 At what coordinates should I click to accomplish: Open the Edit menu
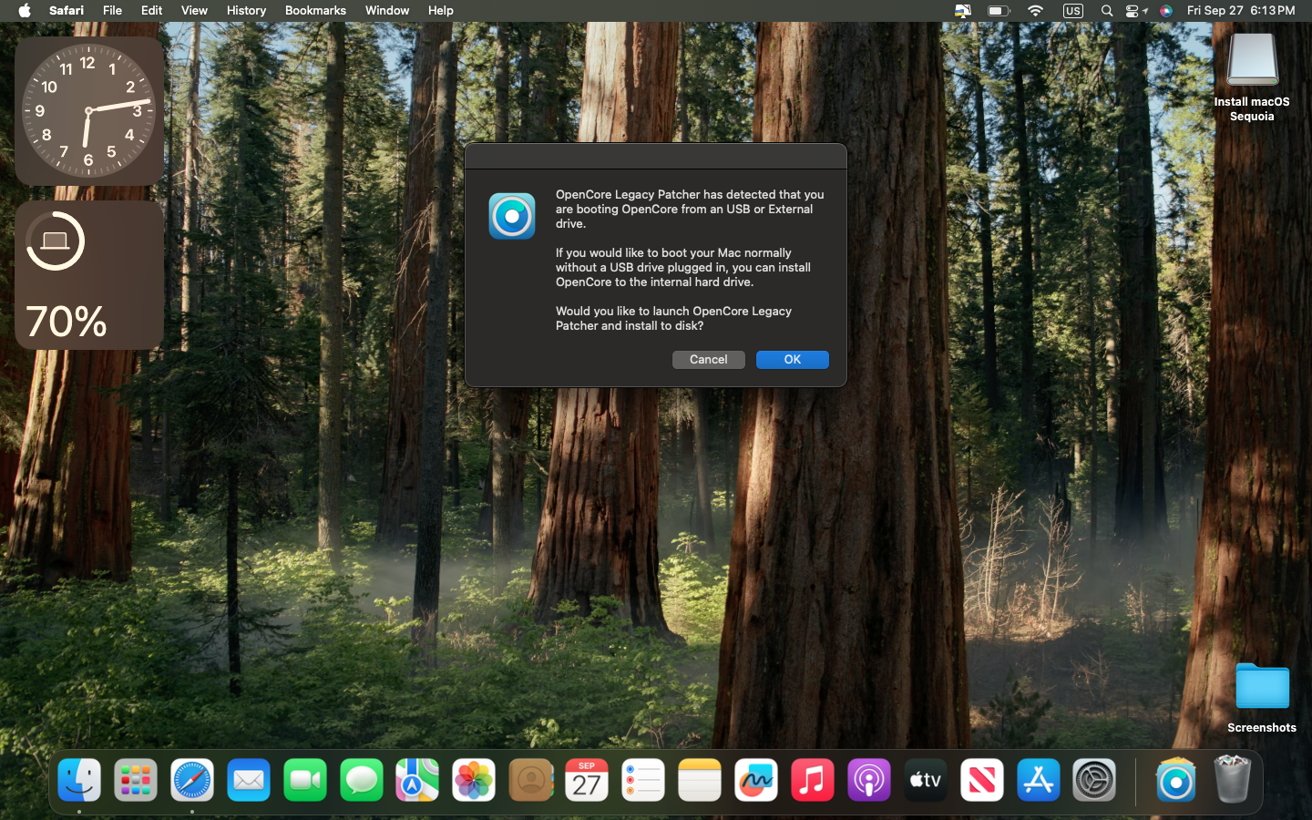point(151,10)
